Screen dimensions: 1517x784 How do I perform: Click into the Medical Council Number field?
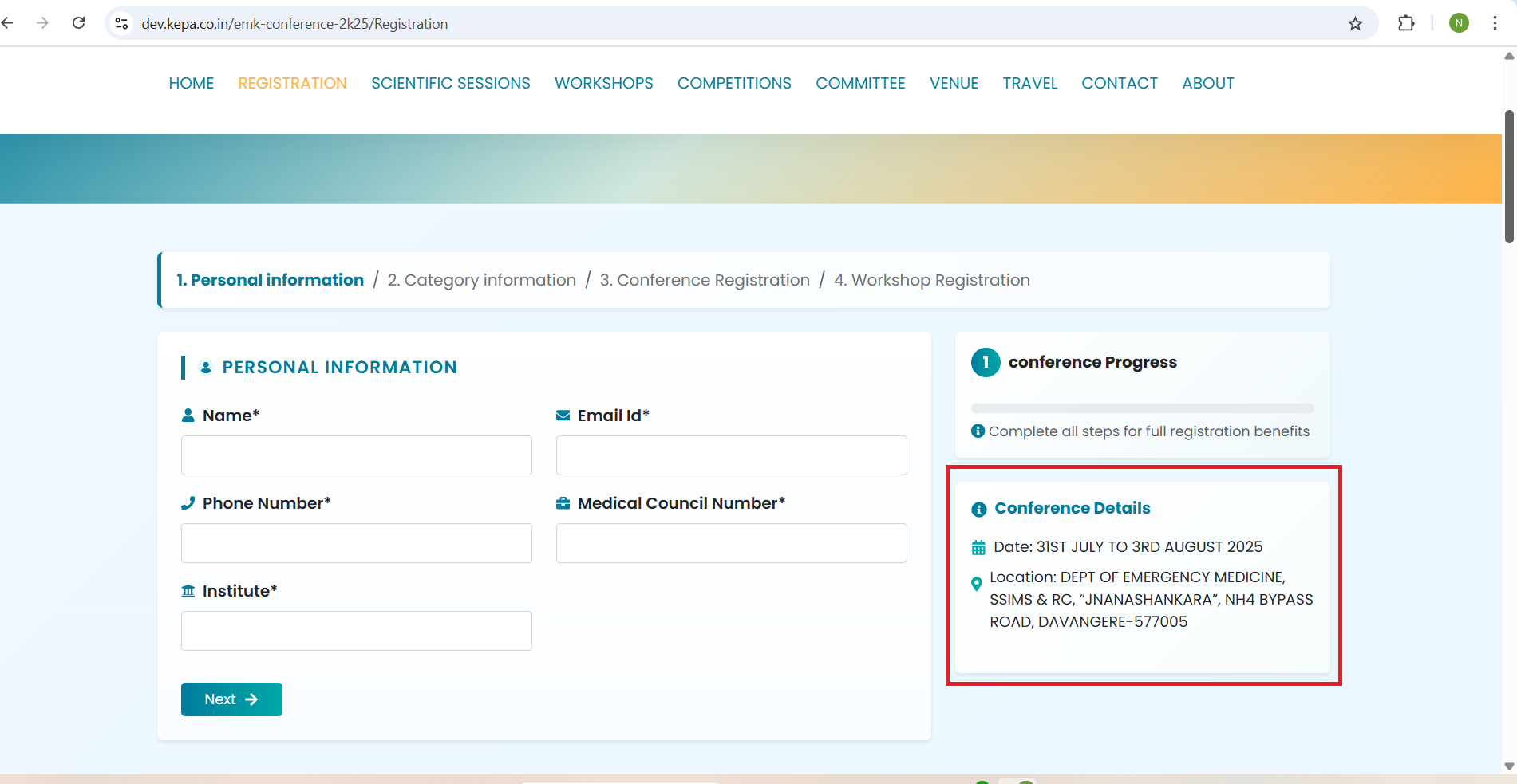tap(731, 543)
